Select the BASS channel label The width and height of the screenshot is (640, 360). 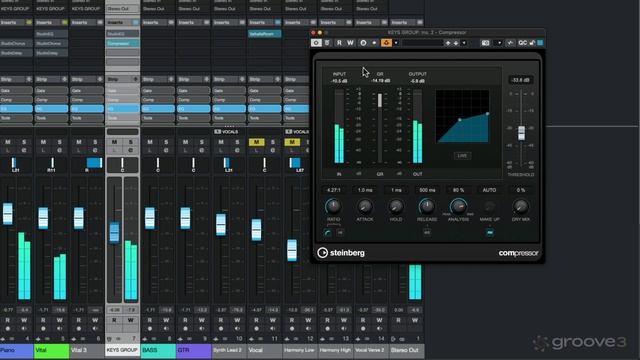158,350
